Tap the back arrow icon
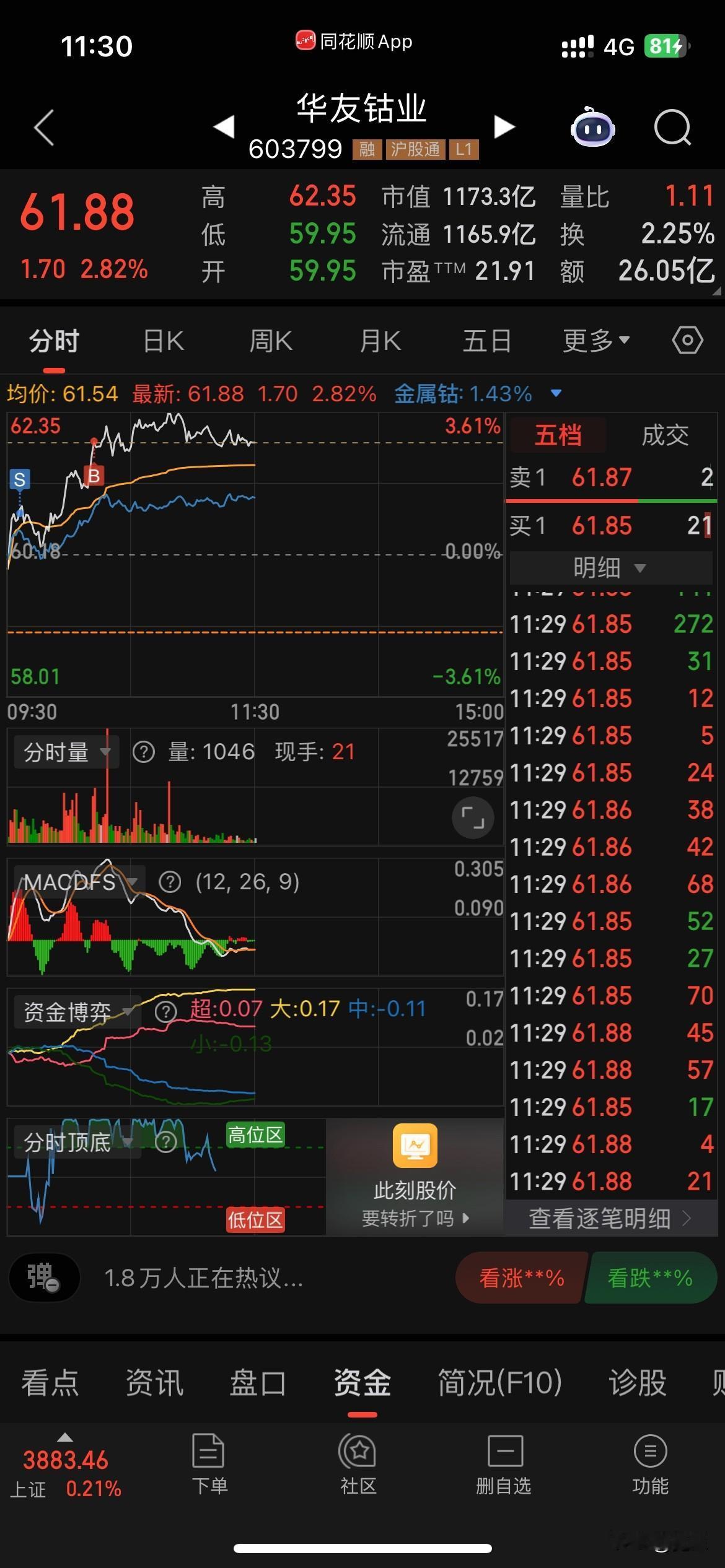This screenshot has width=725, height=1568. pyautogui.click(x=44, y=128)
